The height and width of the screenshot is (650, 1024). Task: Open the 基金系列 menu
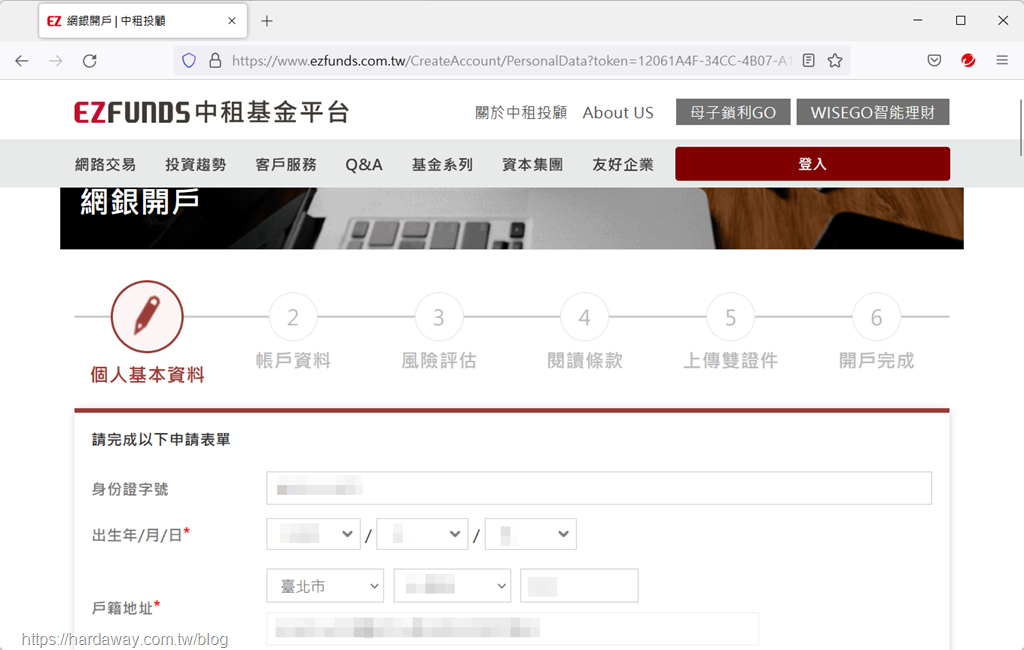click(x=442, y=165)
